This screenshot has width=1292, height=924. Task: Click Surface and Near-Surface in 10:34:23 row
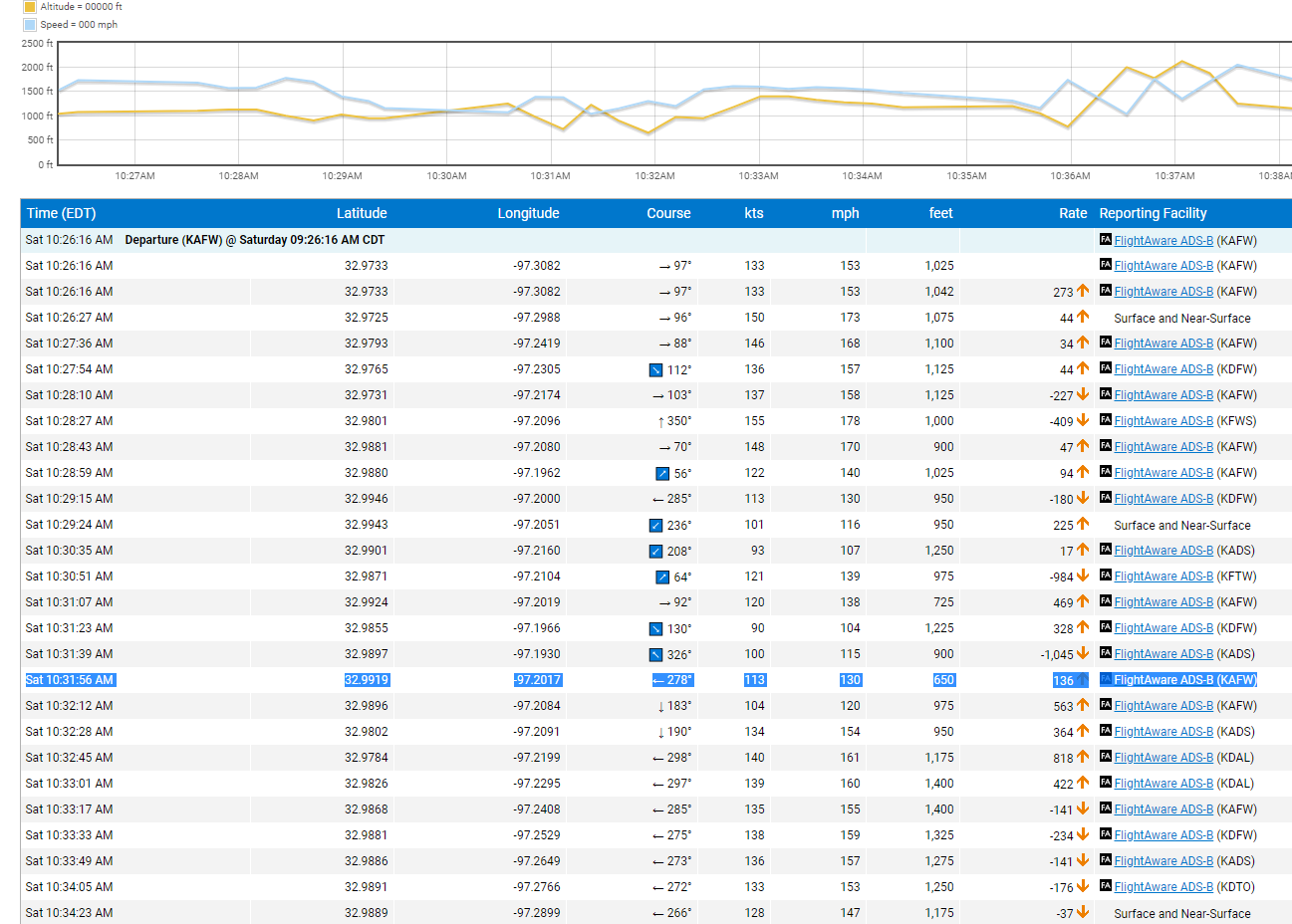[1182, 914]
